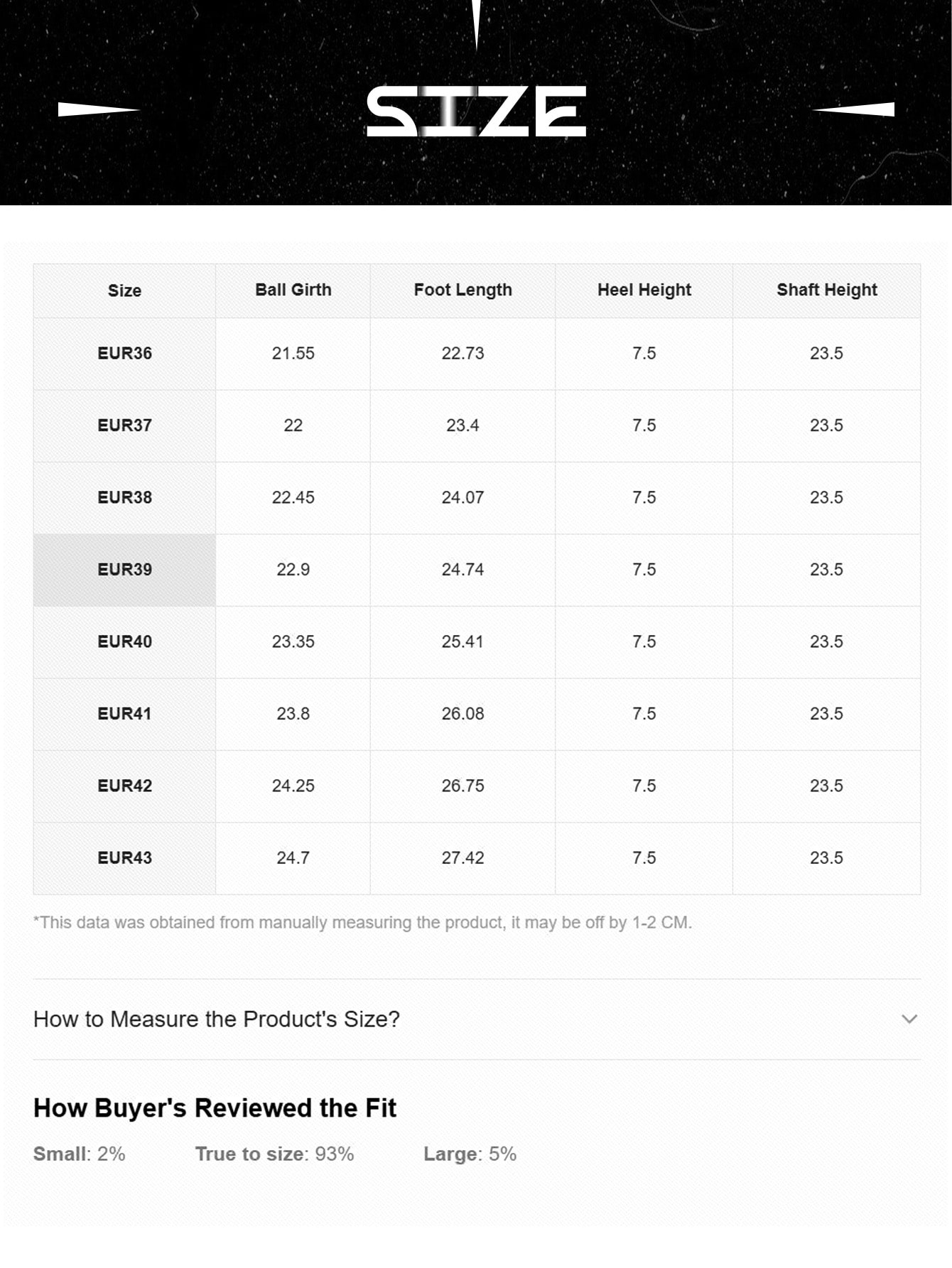952x1268 pixels.
Task: Click the Size column header
Action: coord(124,291)
